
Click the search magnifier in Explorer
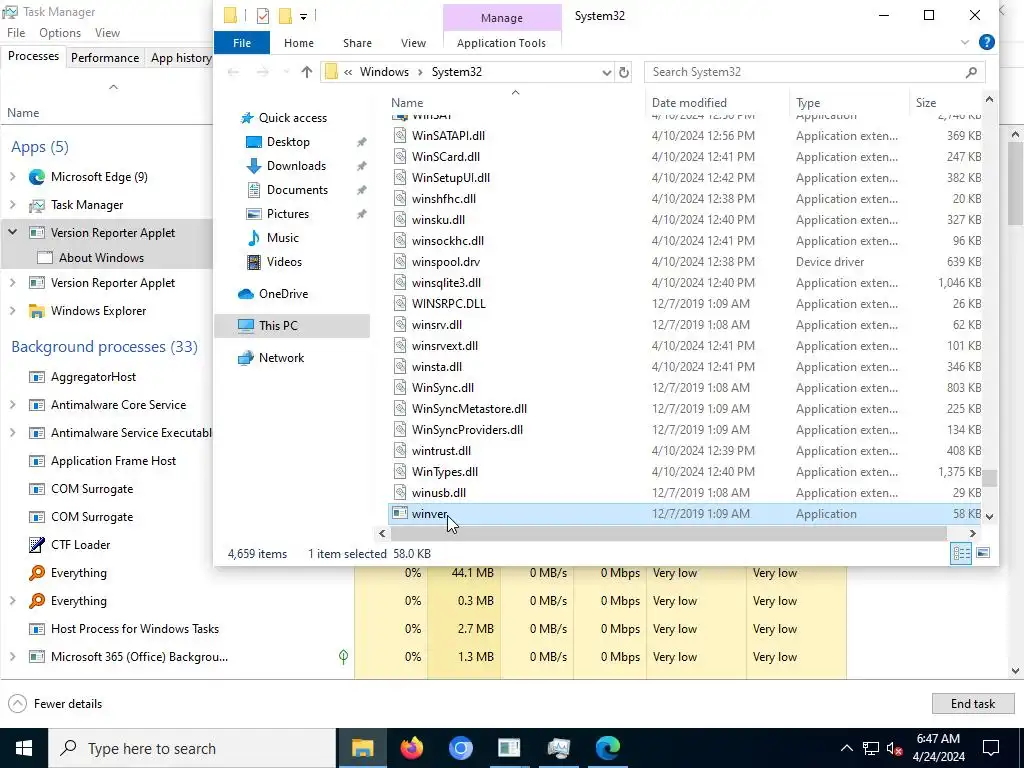[x=971, y=72]
